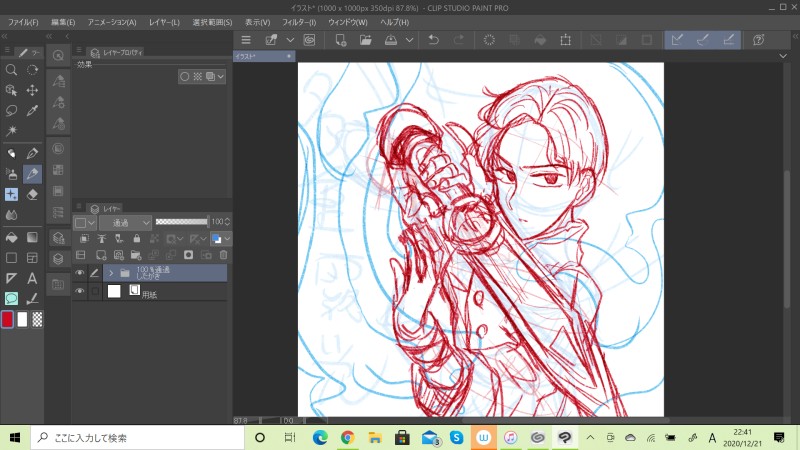This screenshot has width=800, height=450.
Task: Click the New raster layer icon
Action: pyautogui.click(x=101, y=255)
